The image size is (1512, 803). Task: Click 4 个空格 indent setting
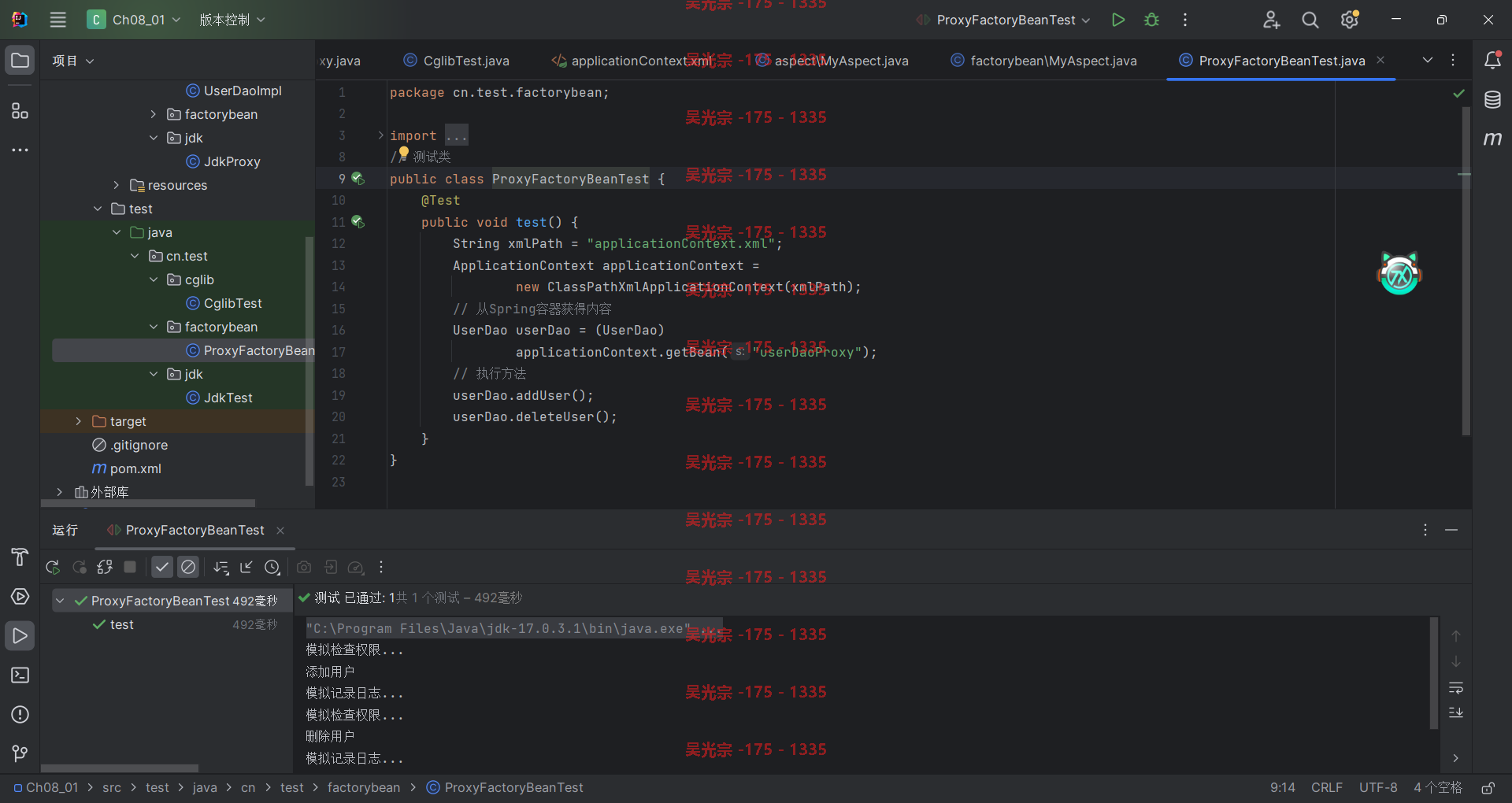[x=1438, y=788]
